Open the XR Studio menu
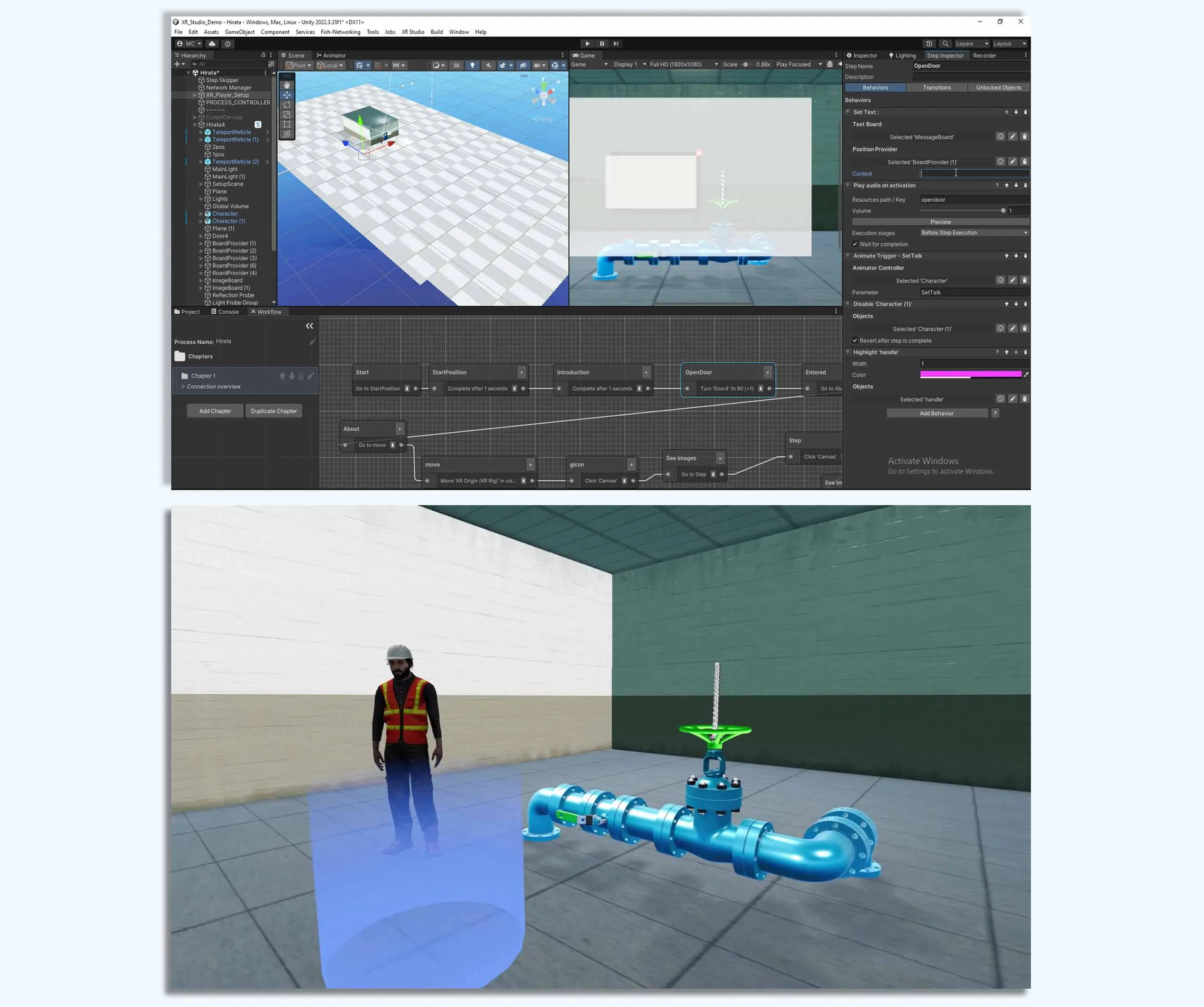 click(x=412, y=32)
